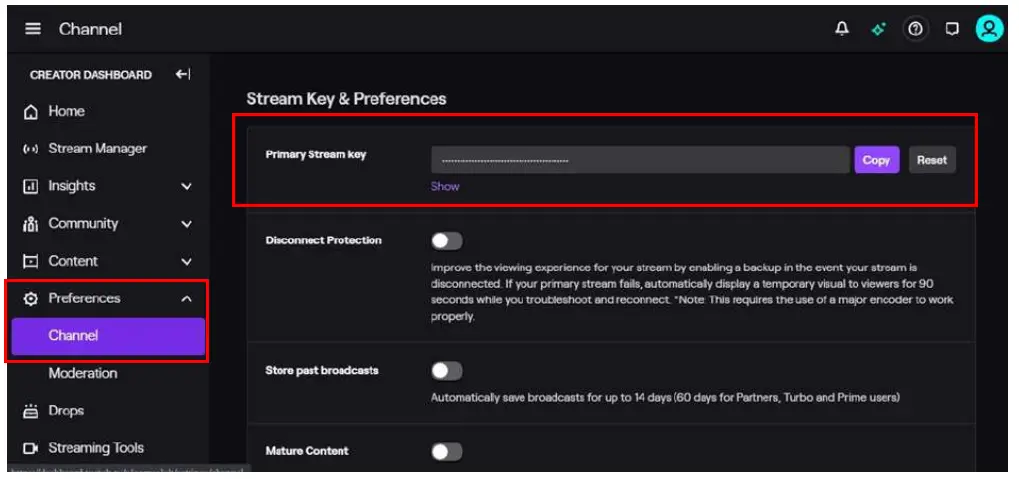Expand the Insights section chevron

(x=186, y=186)
